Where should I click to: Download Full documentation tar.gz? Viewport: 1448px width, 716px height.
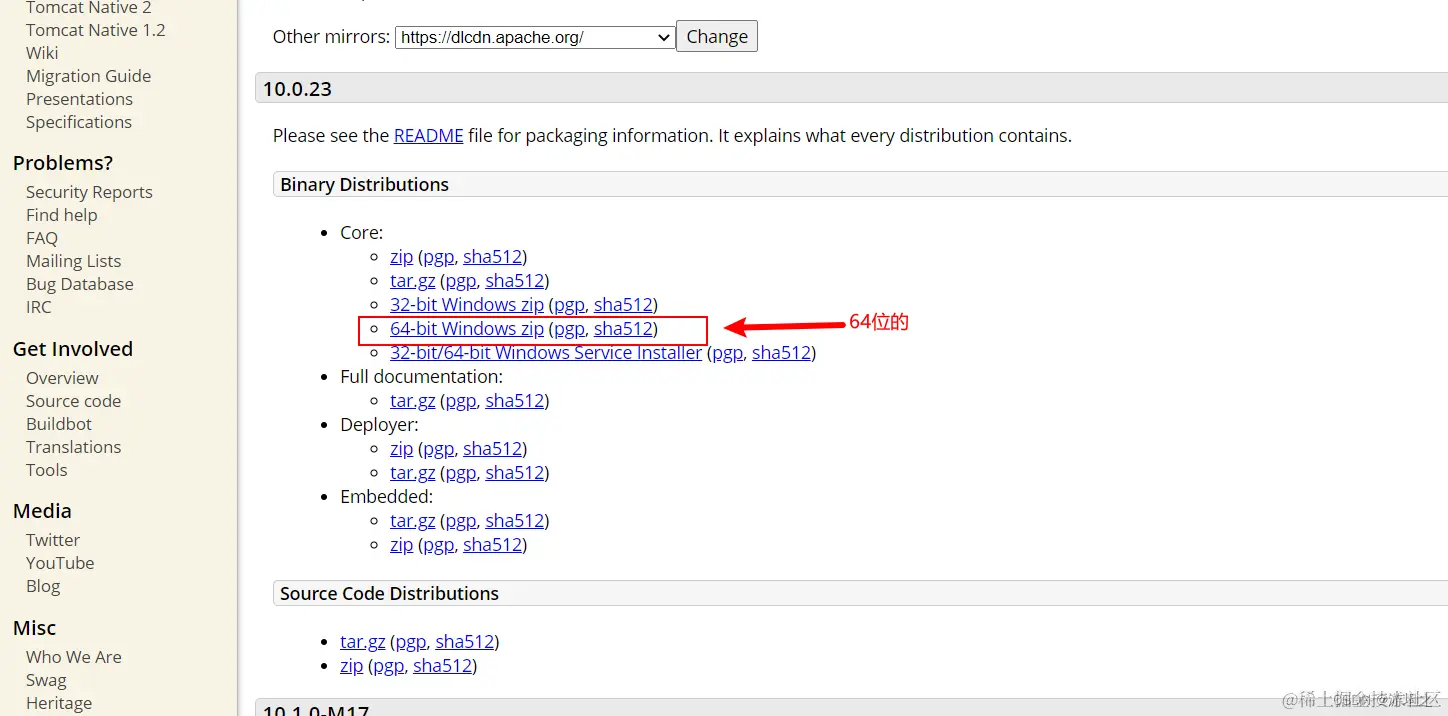(x=413, y=400)
